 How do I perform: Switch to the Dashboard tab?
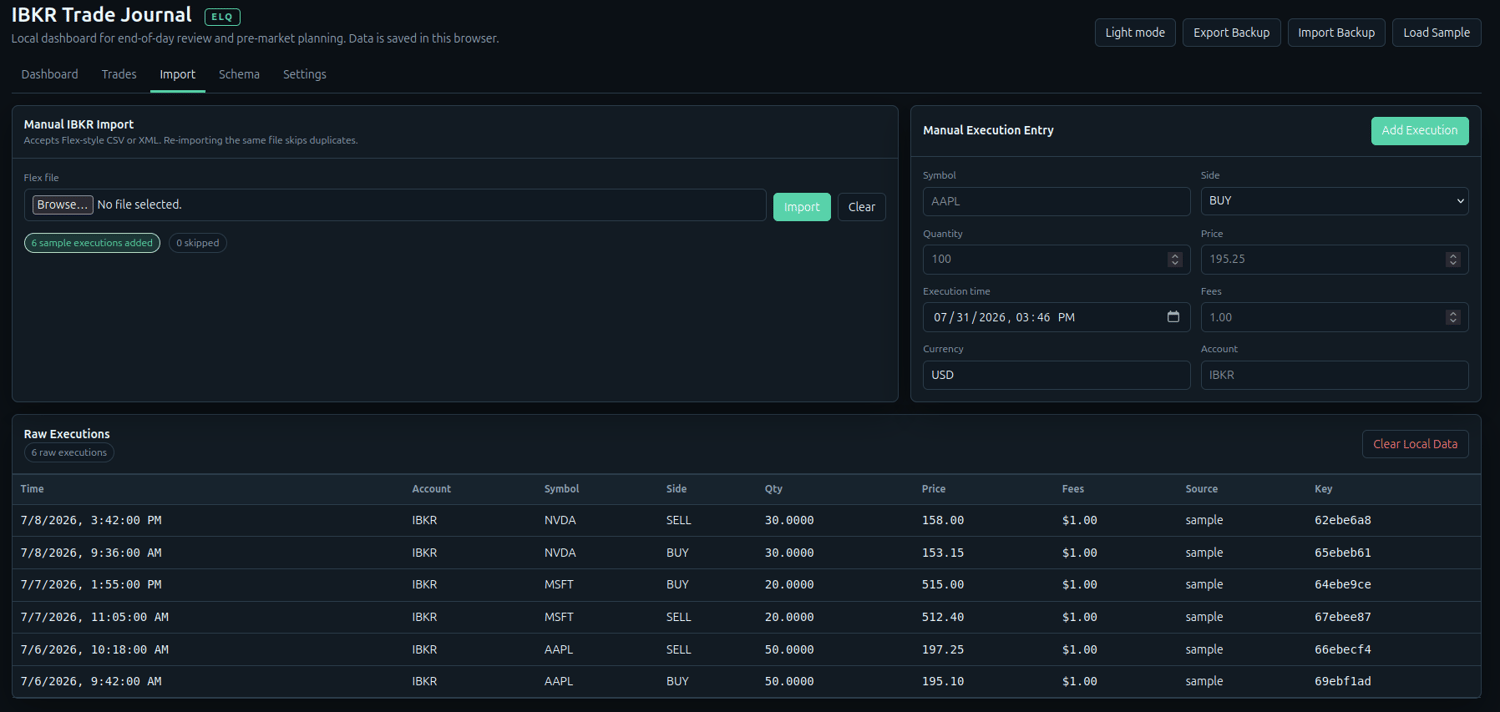click(x=50, y=74)
